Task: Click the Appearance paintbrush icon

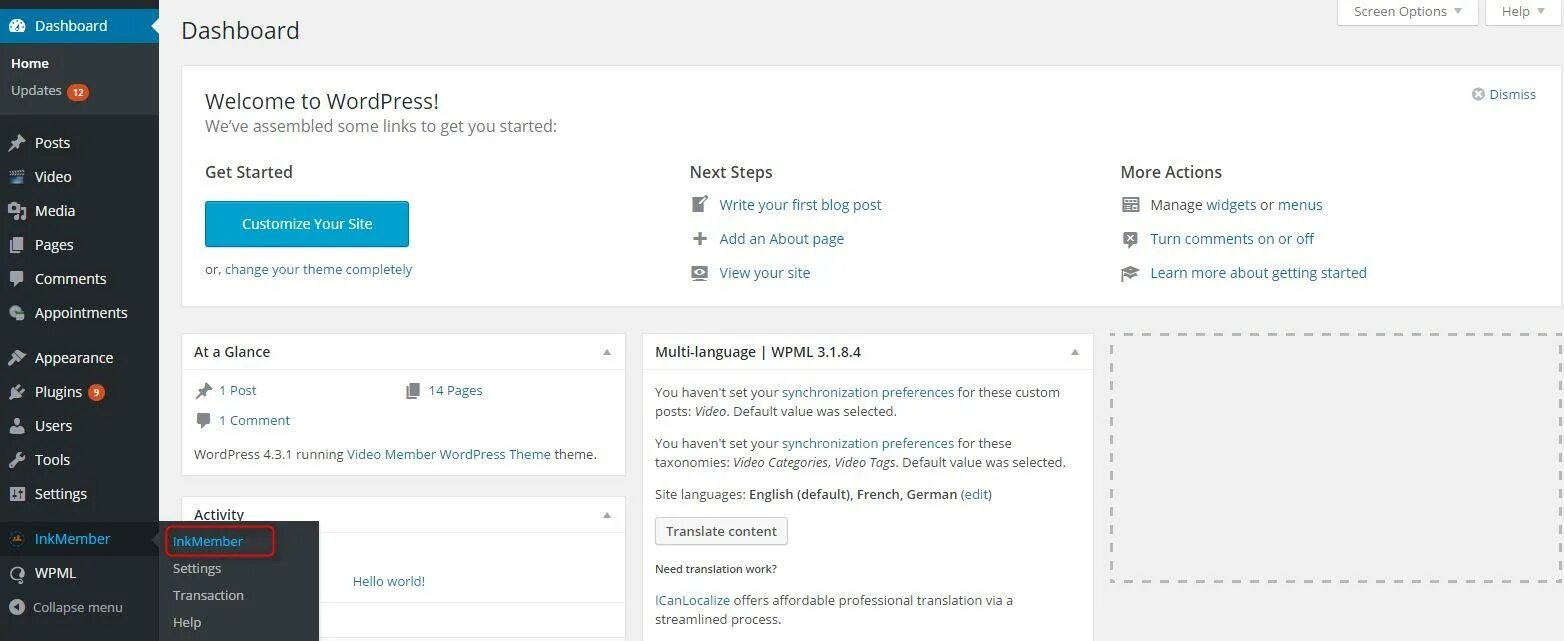Action: (x=17, y=358)
